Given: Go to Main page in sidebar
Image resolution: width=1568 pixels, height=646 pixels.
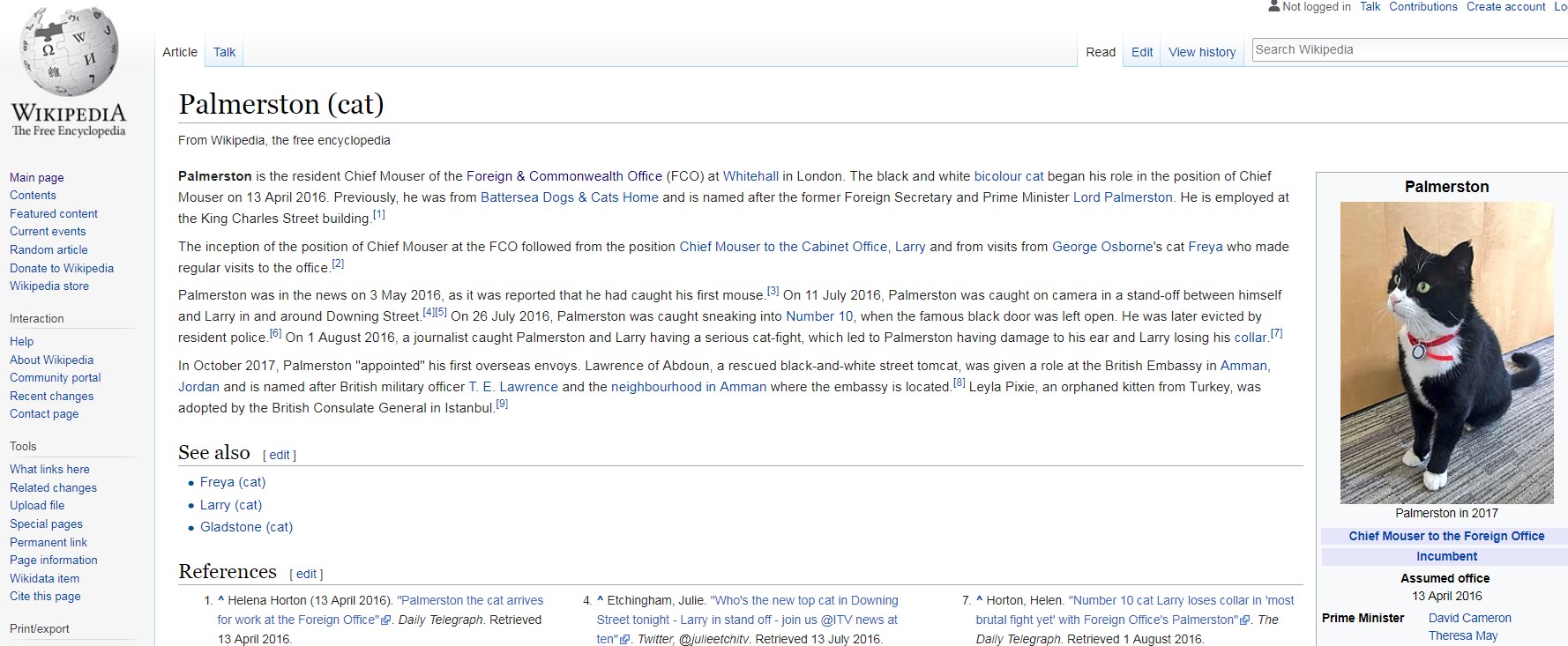Looking at the screenshot, I should (37, 177).
